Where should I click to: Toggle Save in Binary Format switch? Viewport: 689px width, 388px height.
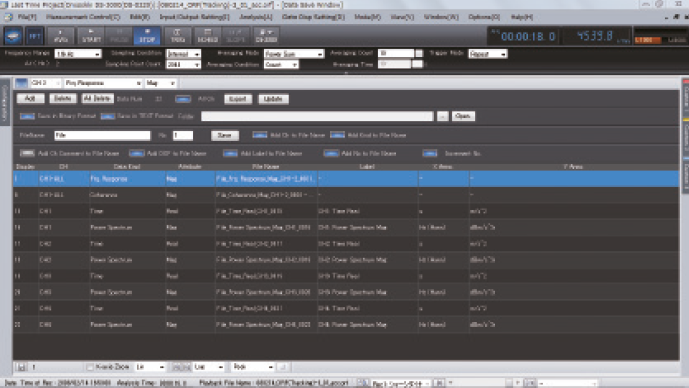pyautogui.click(x=27, y=116)
